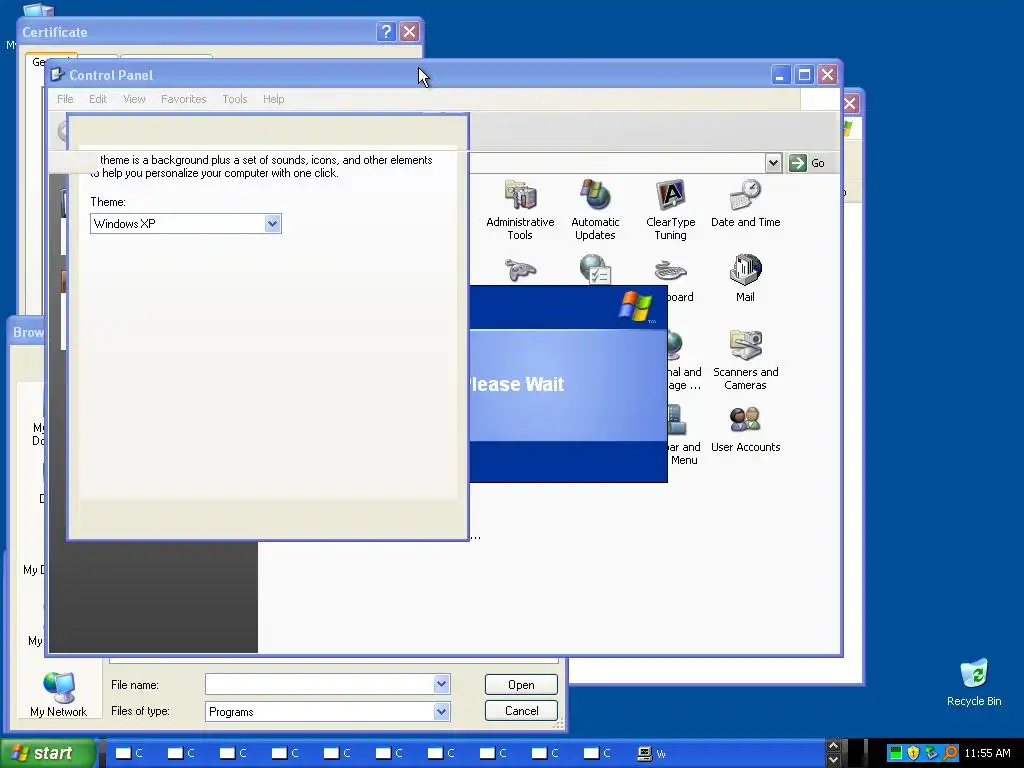Expand the File name dropdown arrow

[x=441, y=684]
